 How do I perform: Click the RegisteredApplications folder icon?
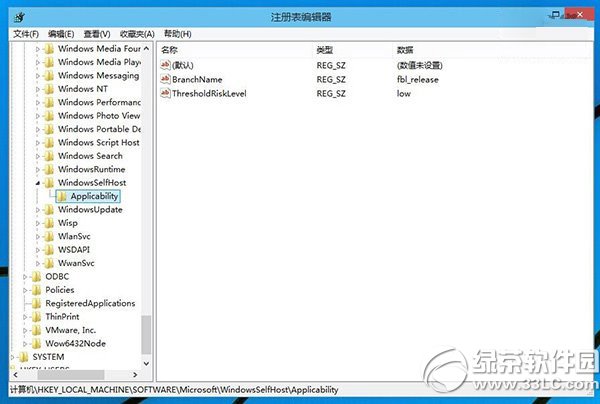(x=36, y=303)
